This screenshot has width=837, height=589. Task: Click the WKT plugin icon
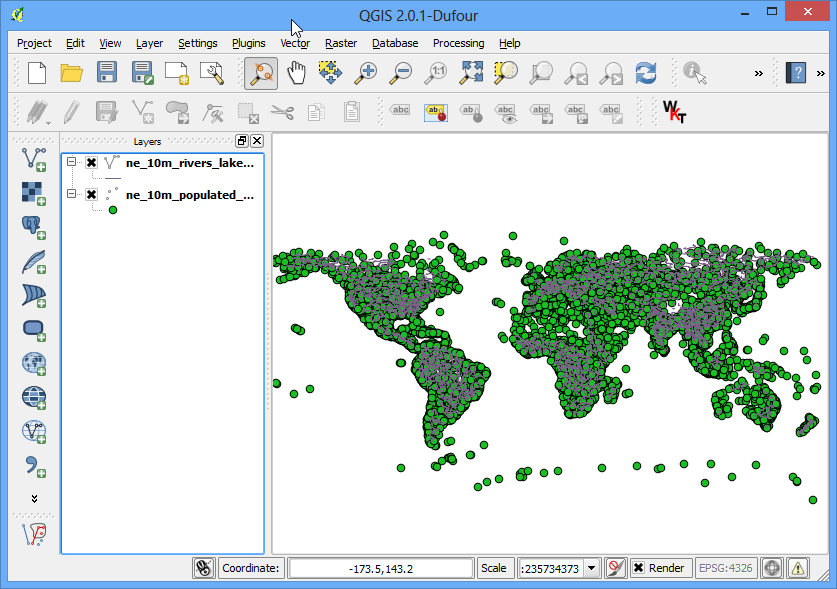point(674,112)
